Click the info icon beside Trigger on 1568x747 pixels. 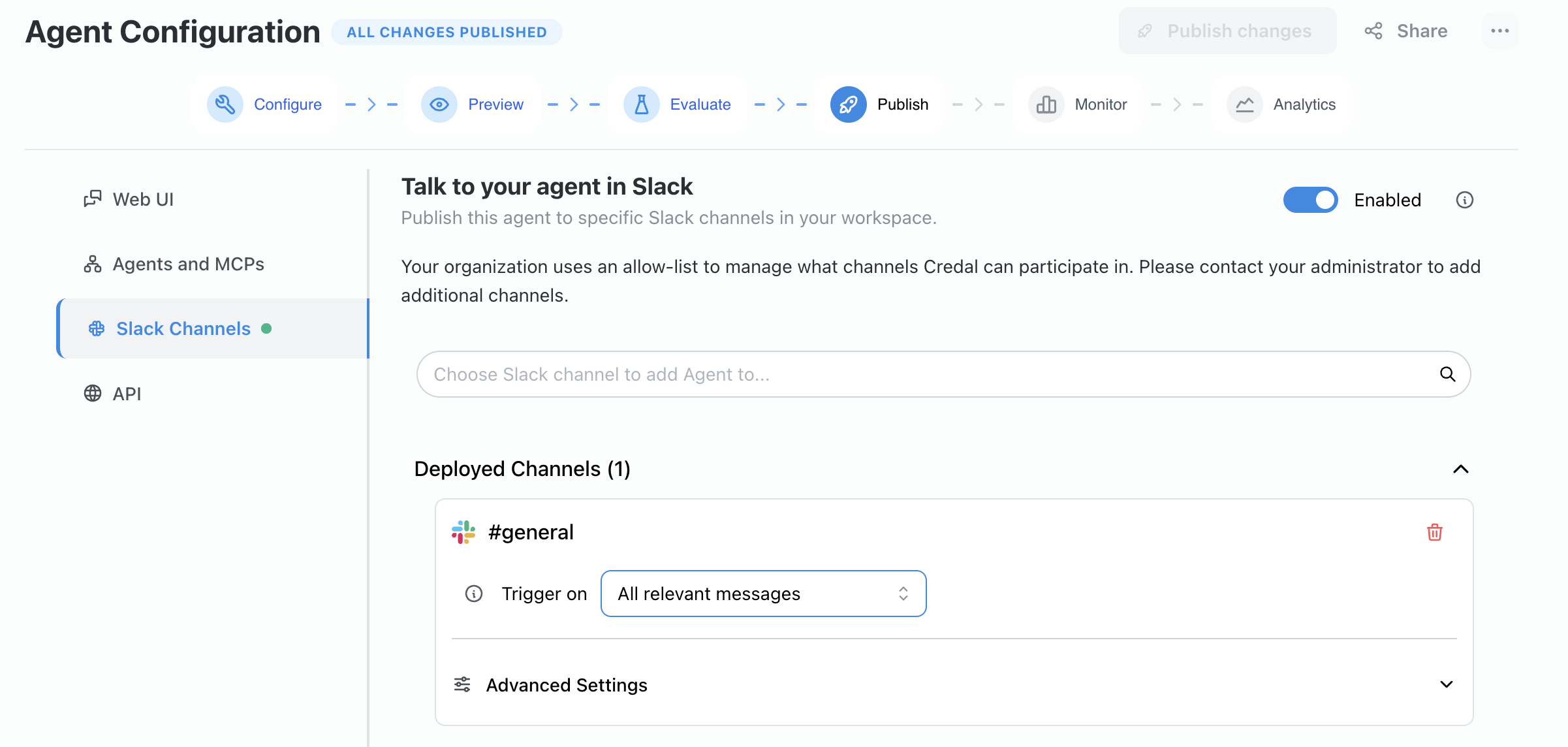click(474, 594)
